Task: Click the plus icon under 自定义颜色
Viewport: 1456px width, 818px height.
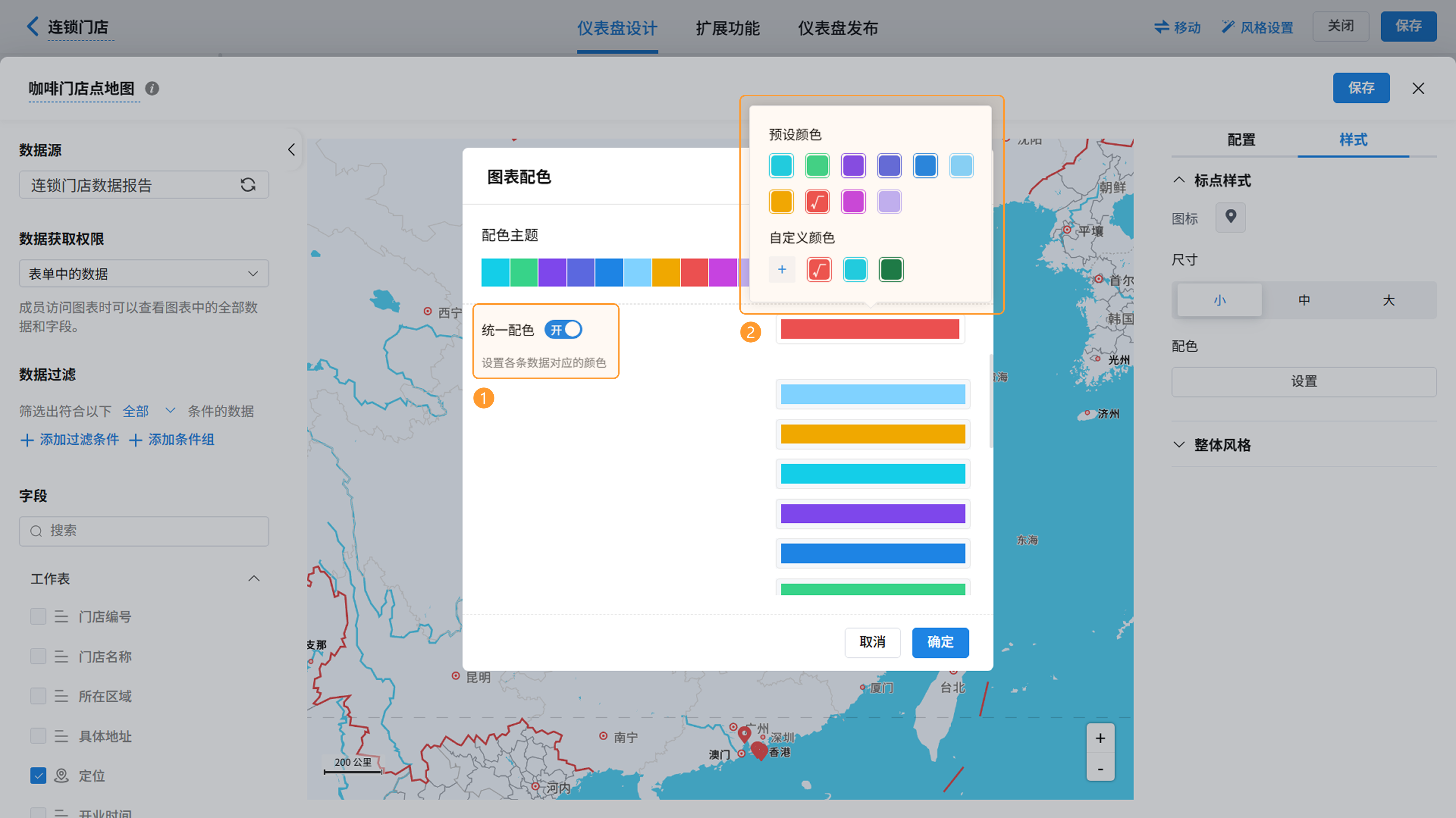Action: pyautogui.click(x=782, y=270)
